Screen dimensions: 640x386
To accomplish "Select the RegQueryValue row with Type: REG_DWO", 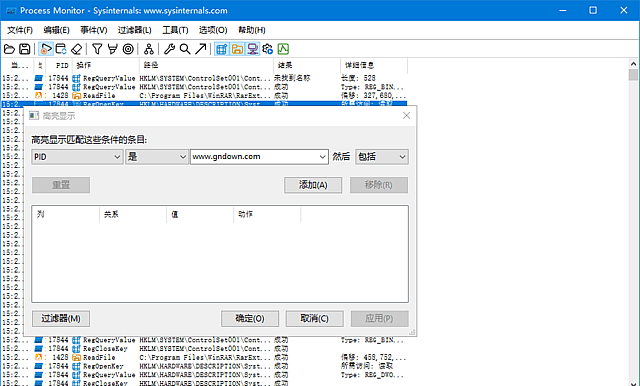I will coord(204,375).
